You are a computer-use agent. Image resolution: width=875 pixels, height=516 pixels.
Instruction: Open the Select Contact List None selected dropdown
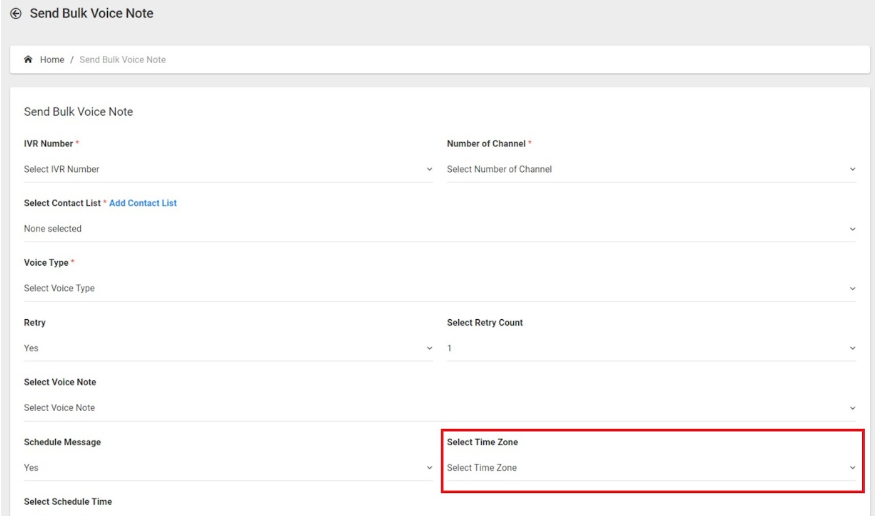tap(440, 229)
